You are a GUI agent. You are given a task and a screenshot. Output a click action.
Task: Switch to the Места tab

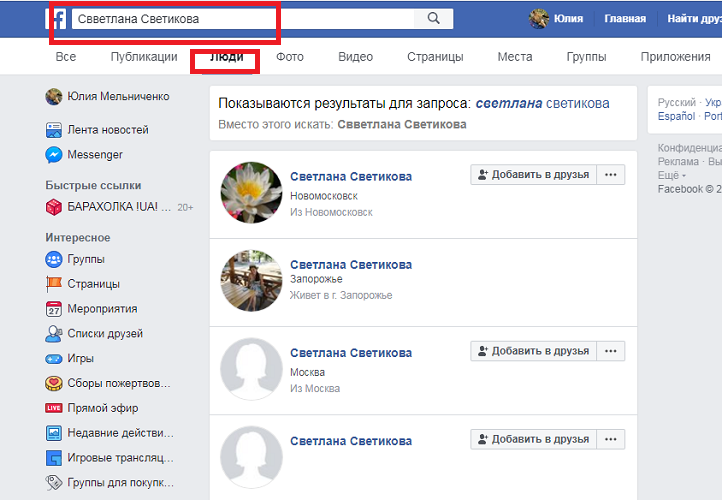click(515, 57)
